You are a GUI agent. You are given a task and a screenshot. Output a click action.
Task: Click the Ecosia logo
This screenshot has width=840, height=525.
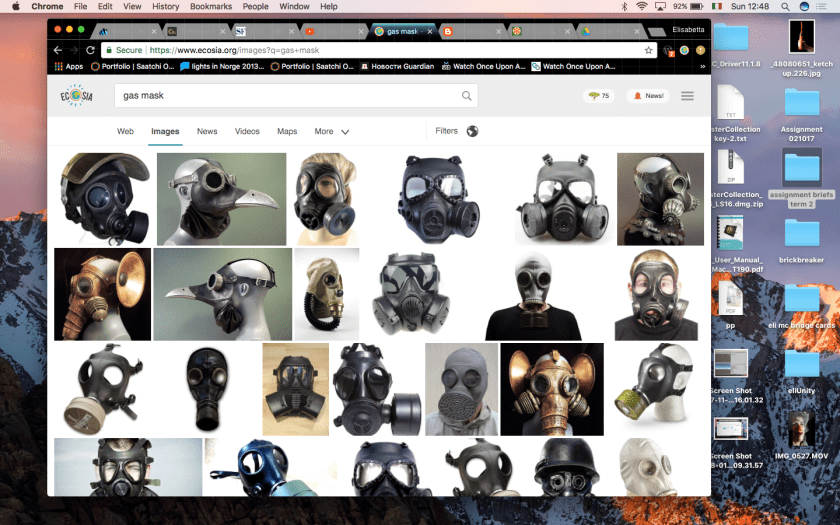click(76, 96)
